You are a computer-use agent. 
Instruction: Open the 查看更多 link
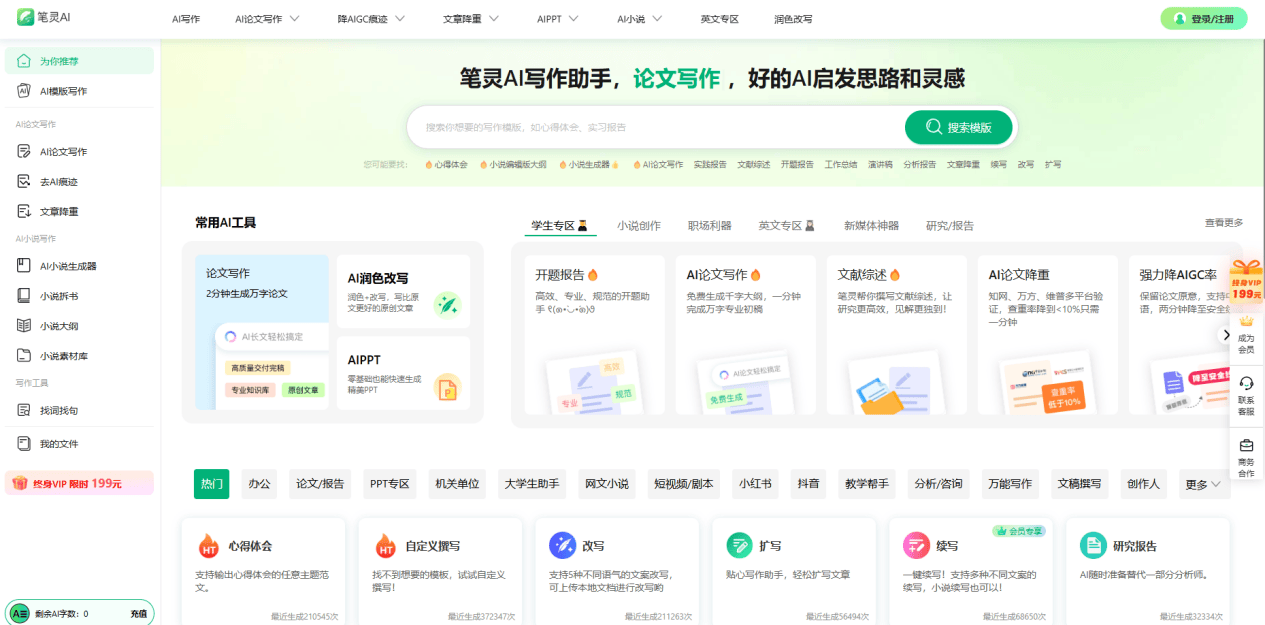[1223, 223]
